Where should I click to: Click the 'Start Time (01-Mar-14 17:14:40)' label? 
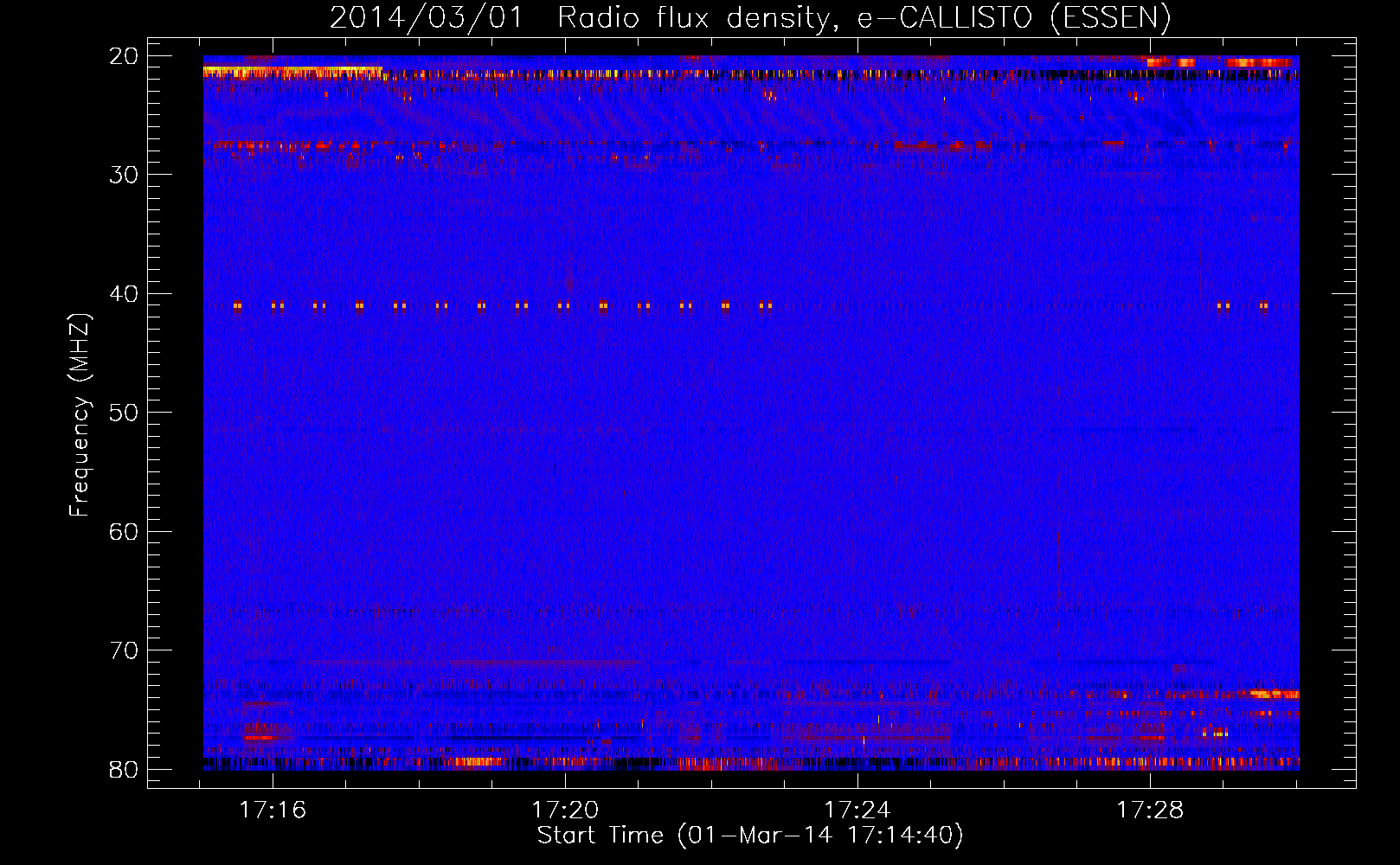click(x=750, y=836)
